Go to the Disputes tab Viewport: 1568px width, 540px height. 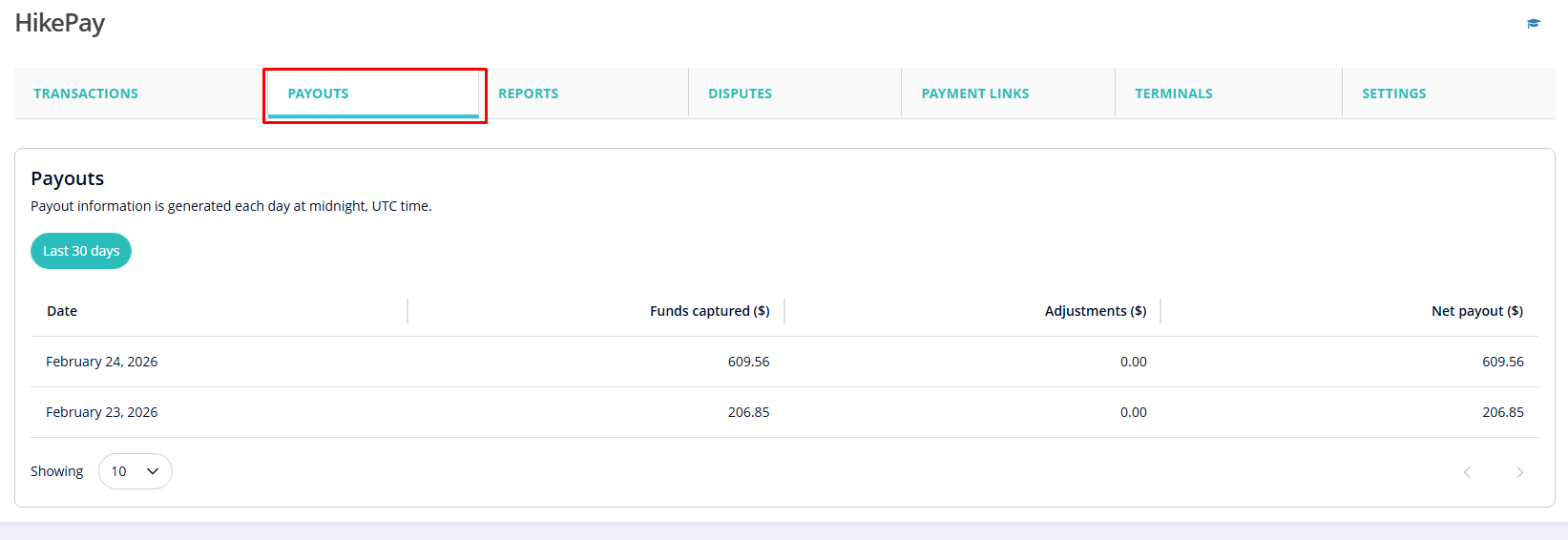click(740, 93)
